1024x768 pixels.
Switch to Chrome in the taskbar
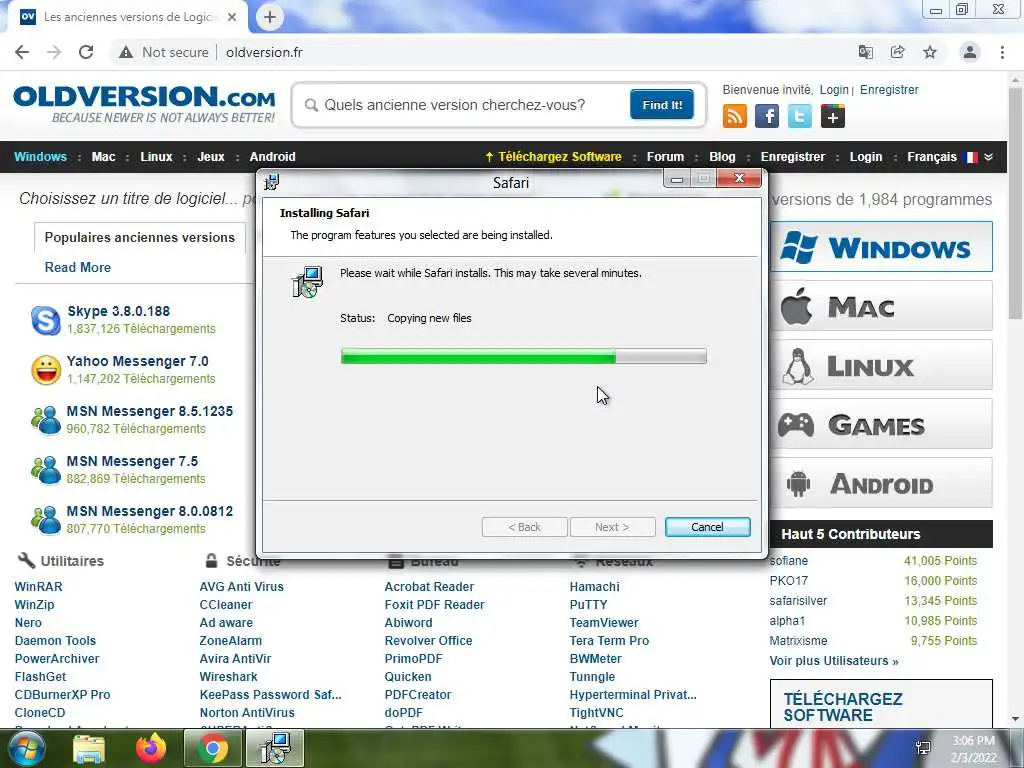(x=213, y=749)
